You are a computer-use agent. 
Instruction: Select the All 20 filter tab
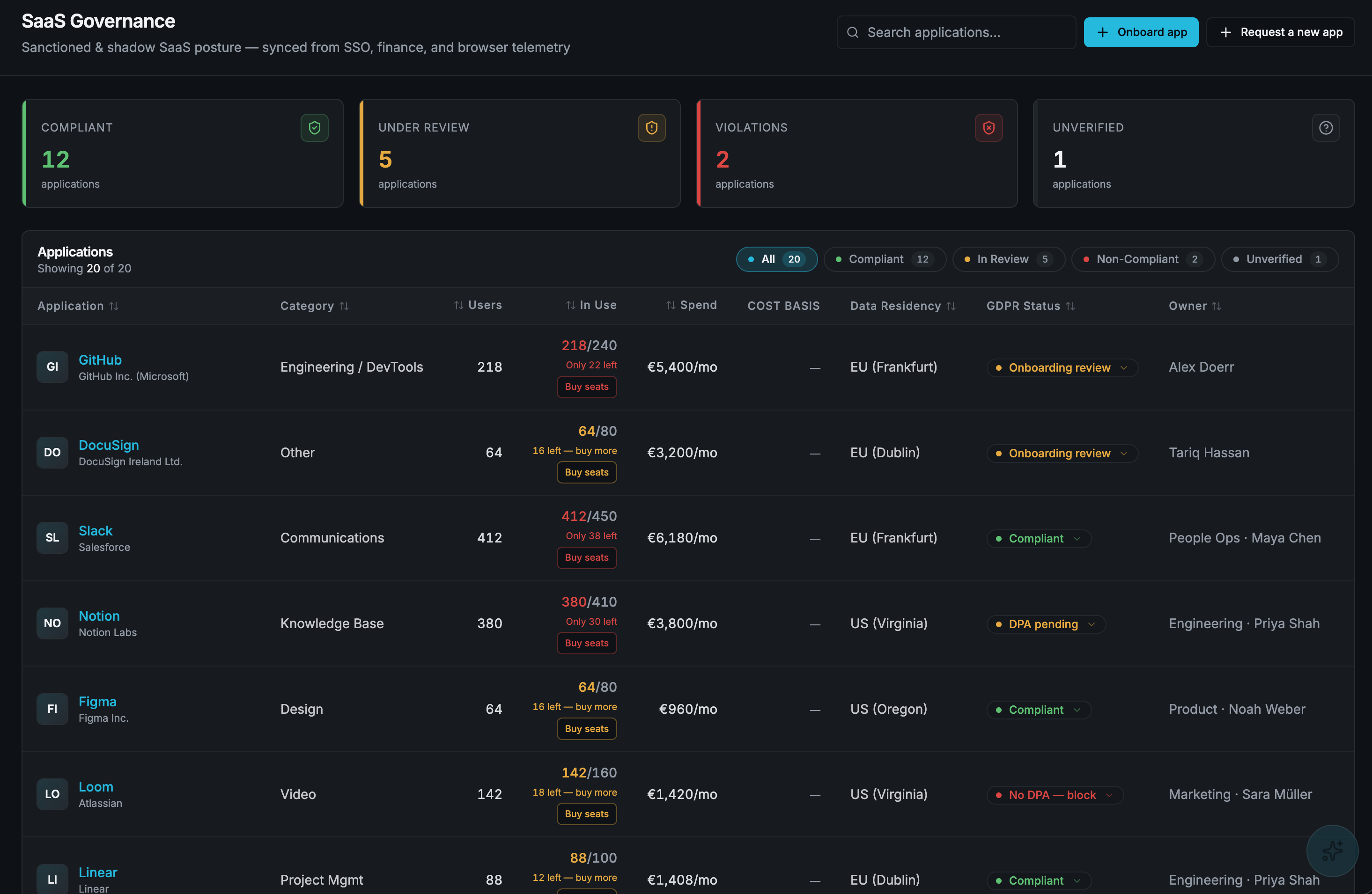[x=776, y=259]
